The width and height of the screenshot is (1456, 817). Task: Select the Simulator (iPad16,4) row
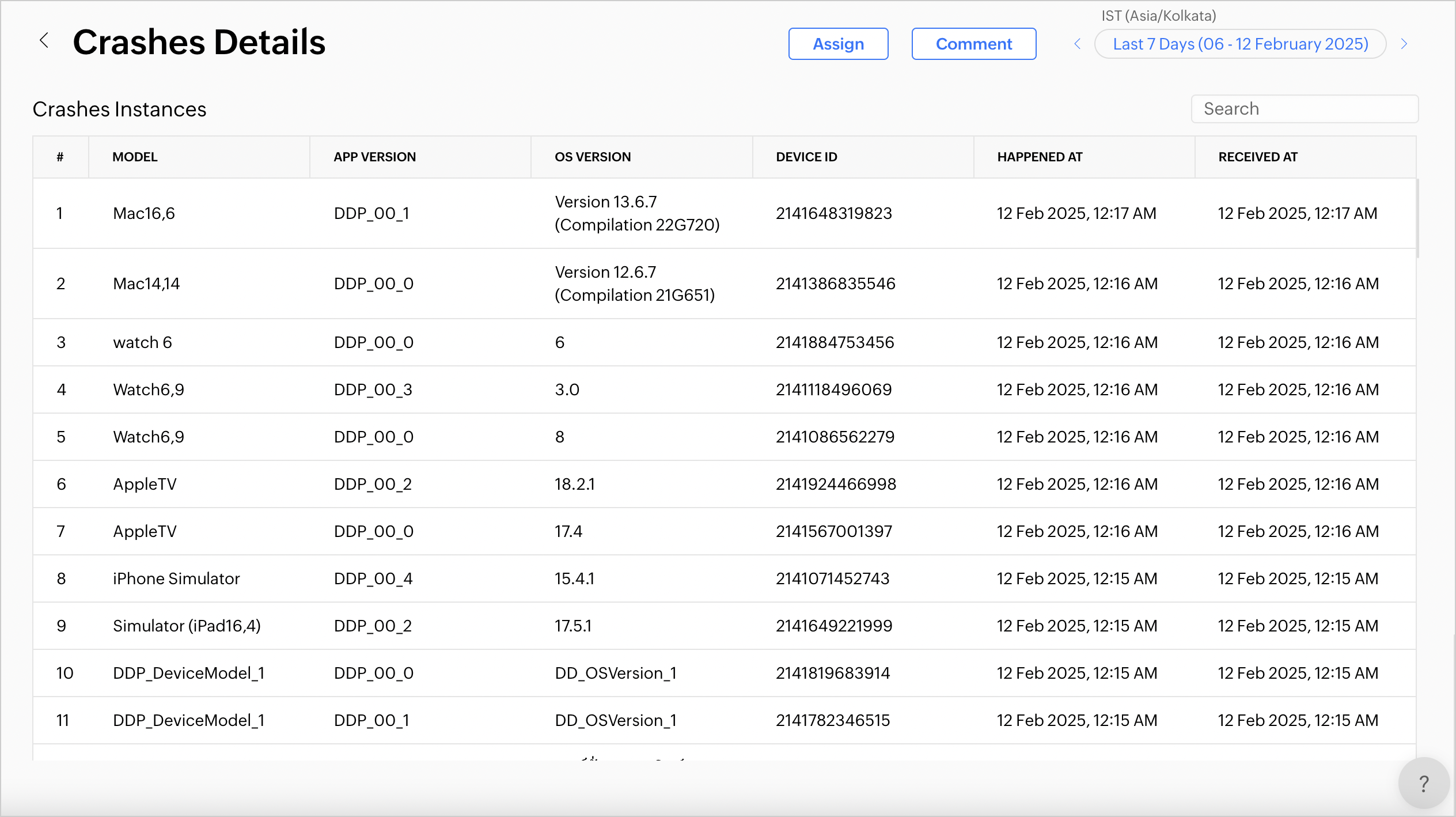click(x=187, y=626)
